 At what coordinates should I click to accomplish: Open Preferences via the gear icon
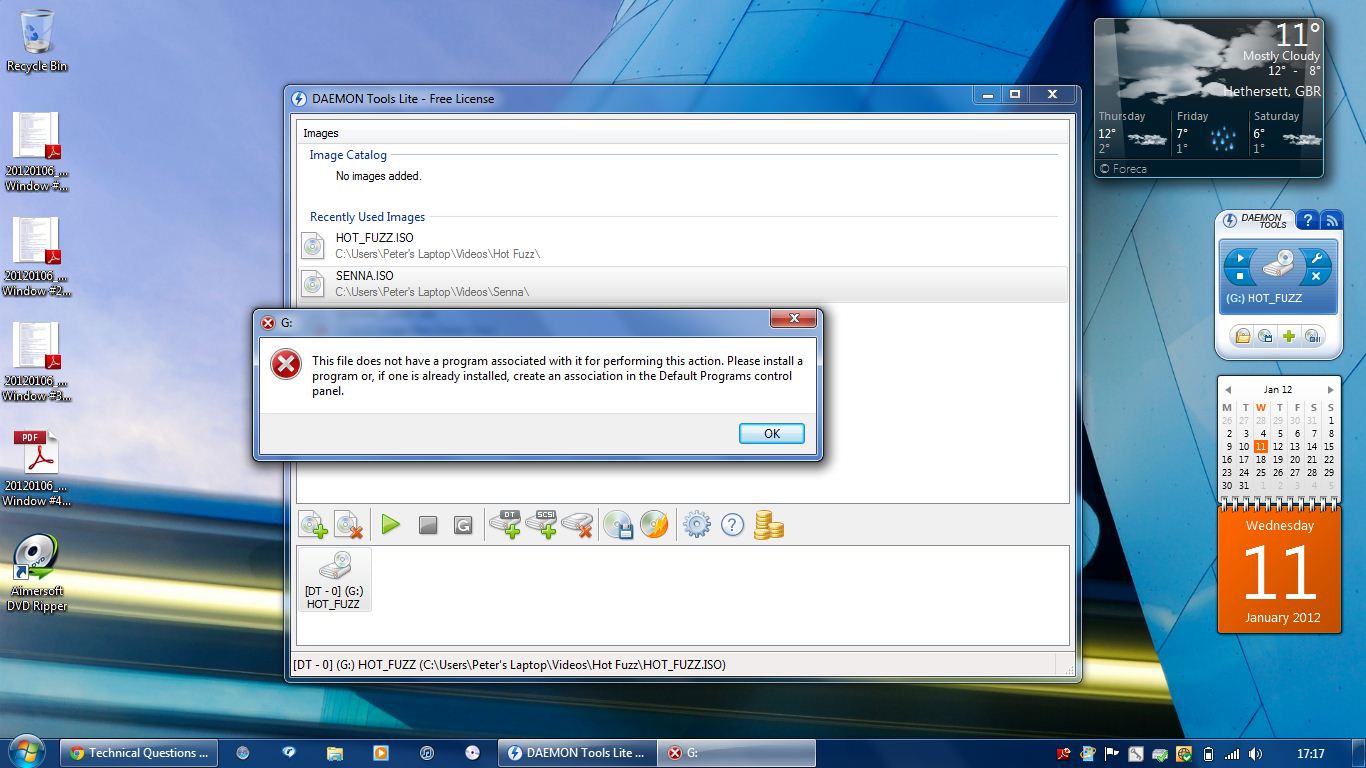[x=696, y=525]
